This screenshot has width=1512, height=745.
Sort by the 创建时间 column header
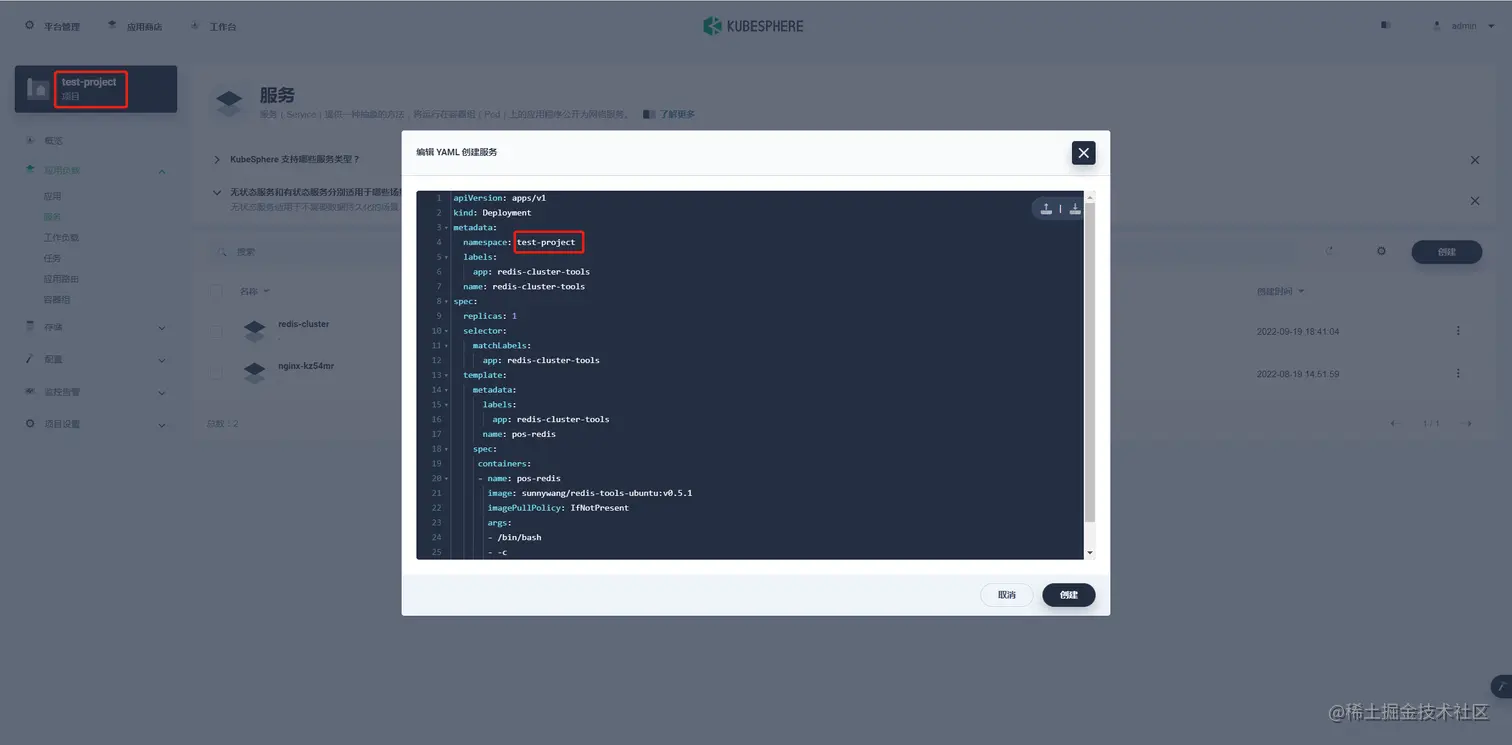pyautogui.click(x=1280, y=291)
